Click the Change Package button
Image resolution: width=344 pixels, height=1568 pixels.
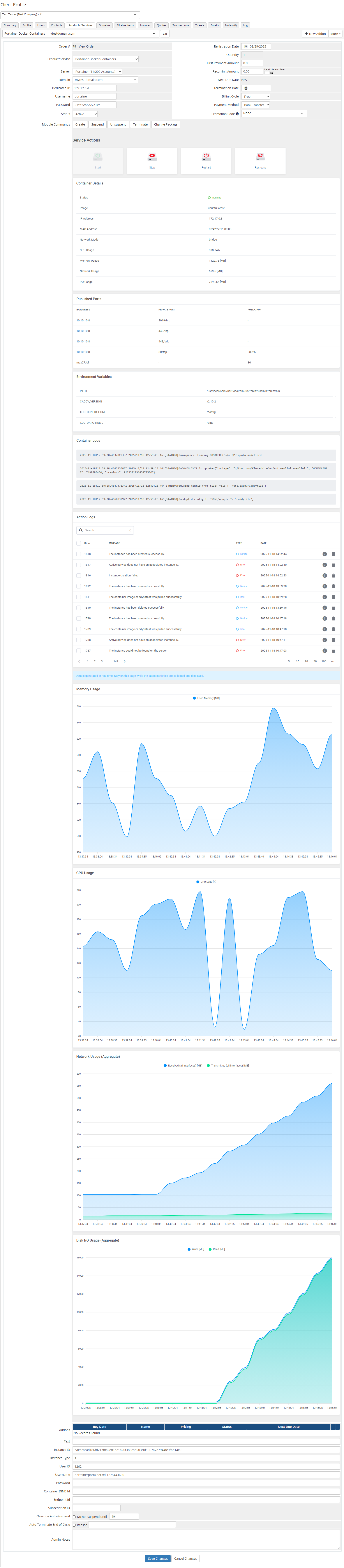[166, 124]
